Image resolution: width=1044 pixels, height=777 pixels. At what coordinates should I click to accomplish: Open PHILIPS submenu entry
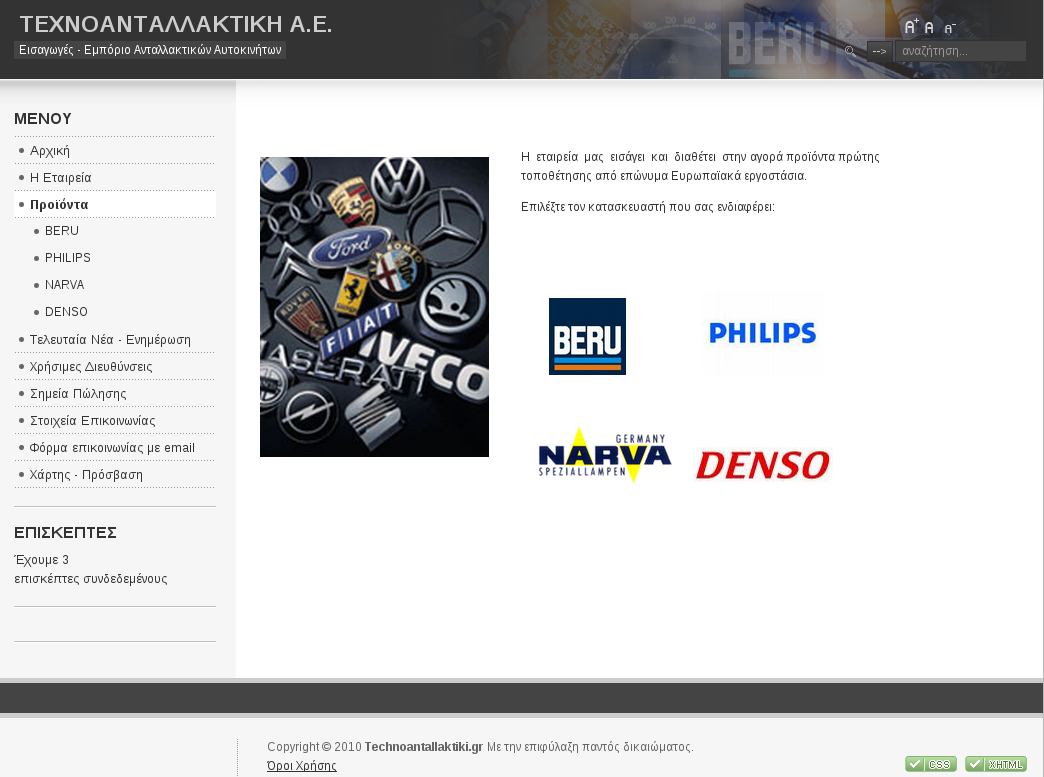pos(67,258)
